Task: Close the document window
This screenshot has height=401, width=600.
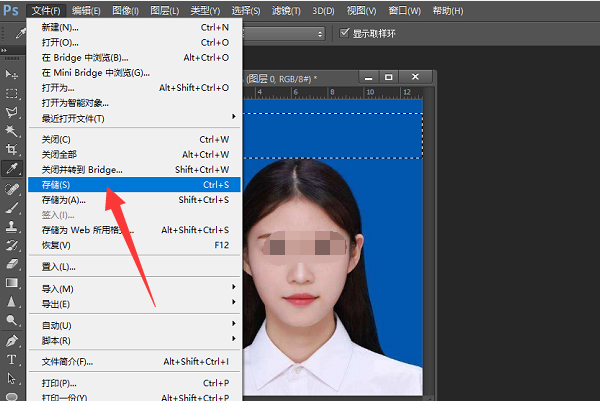Action: [x=416, y=77]
